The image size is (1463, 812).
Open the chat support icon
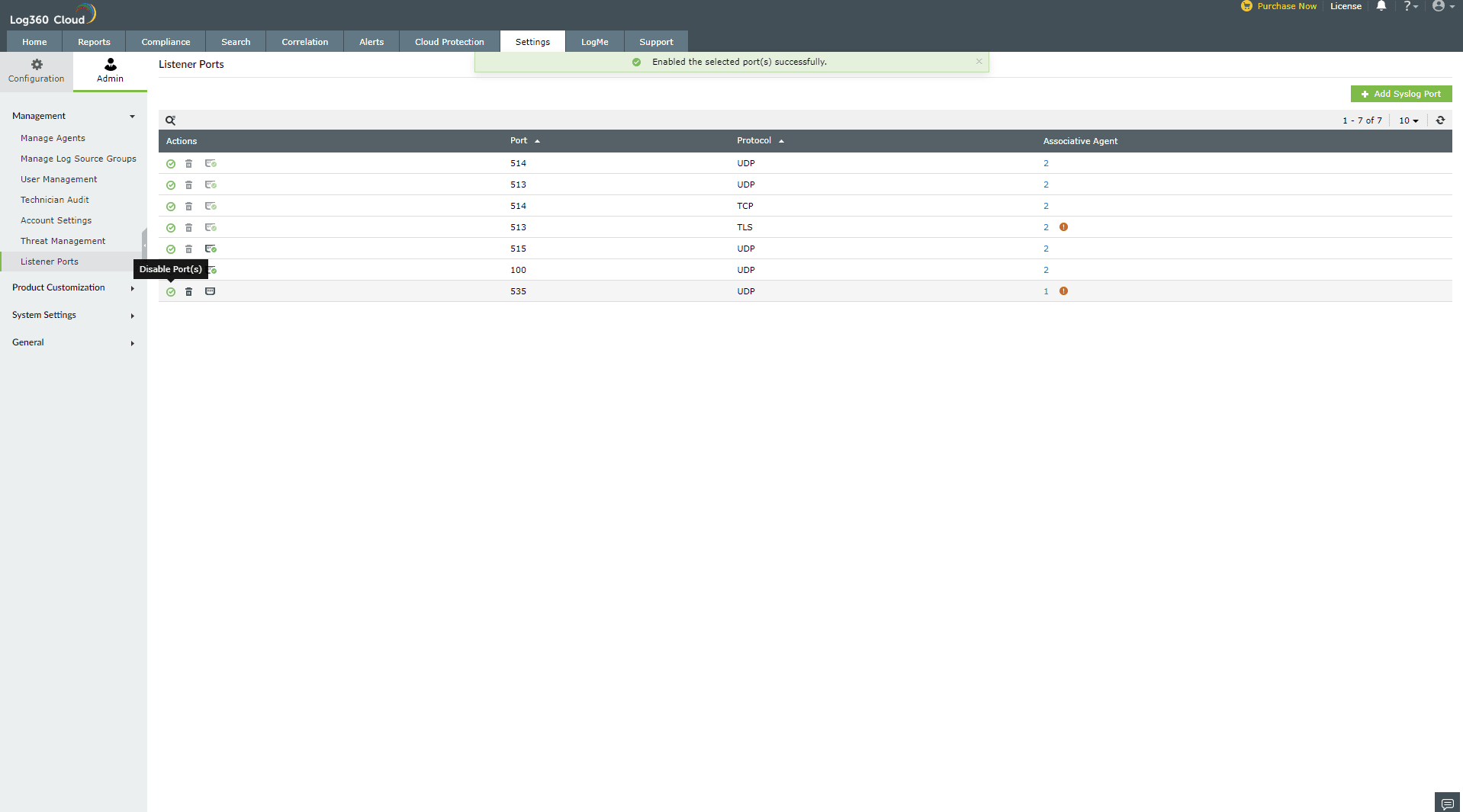tap(1447, 804)
